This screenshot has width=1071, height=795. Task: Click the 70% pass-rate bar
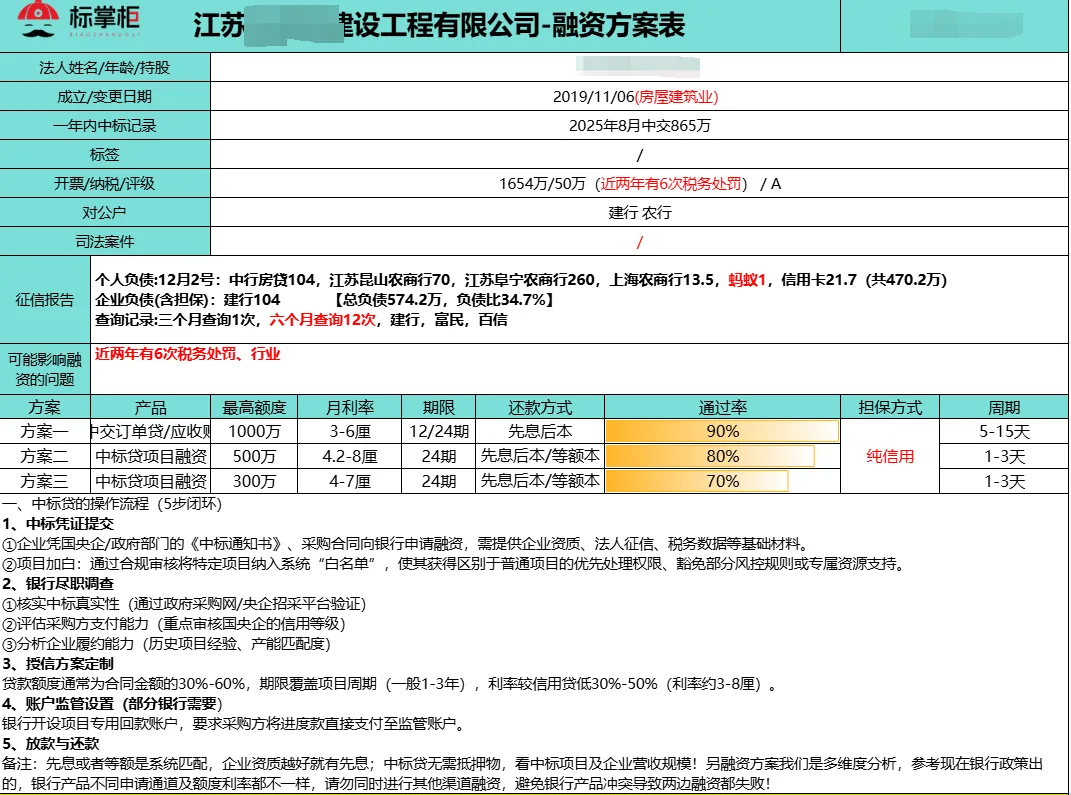coord(697,482)
